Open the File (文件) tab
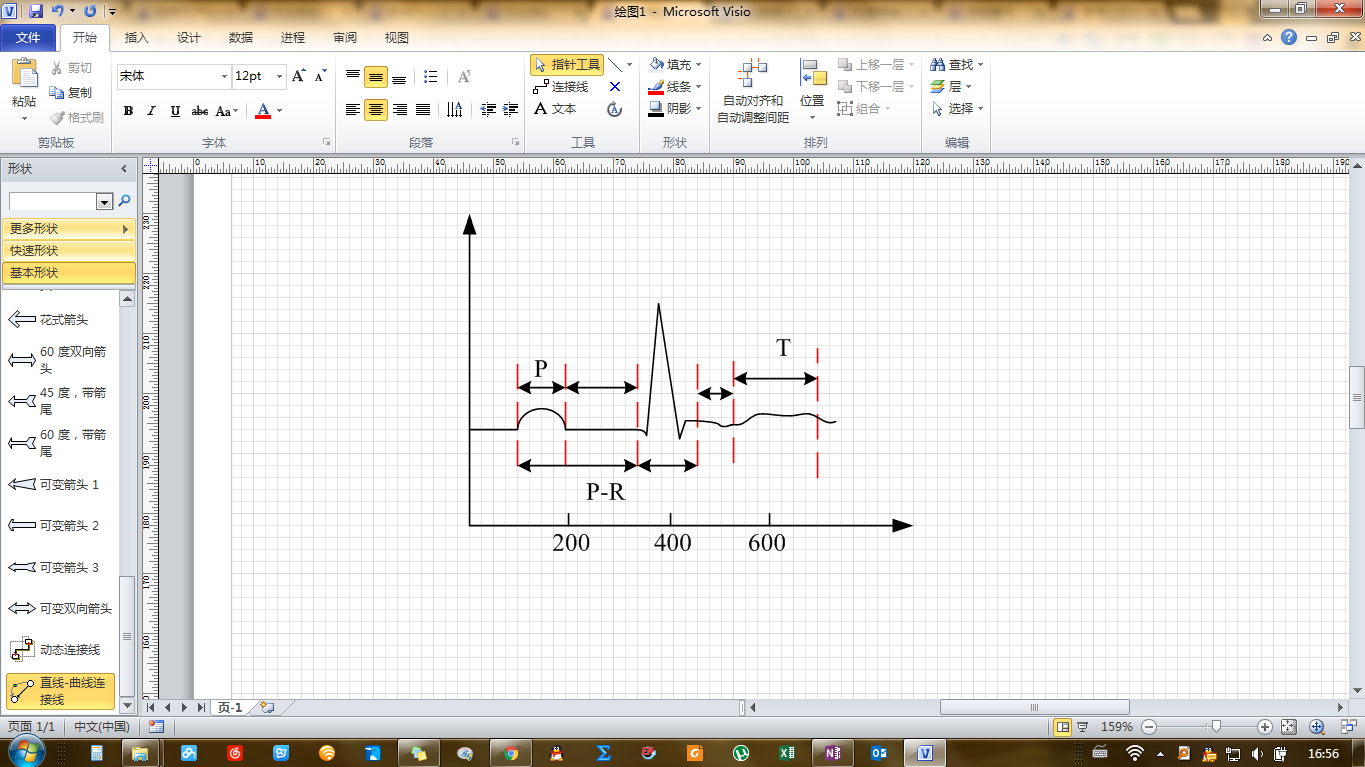1365x767 pixels. (x=28, y=38)
